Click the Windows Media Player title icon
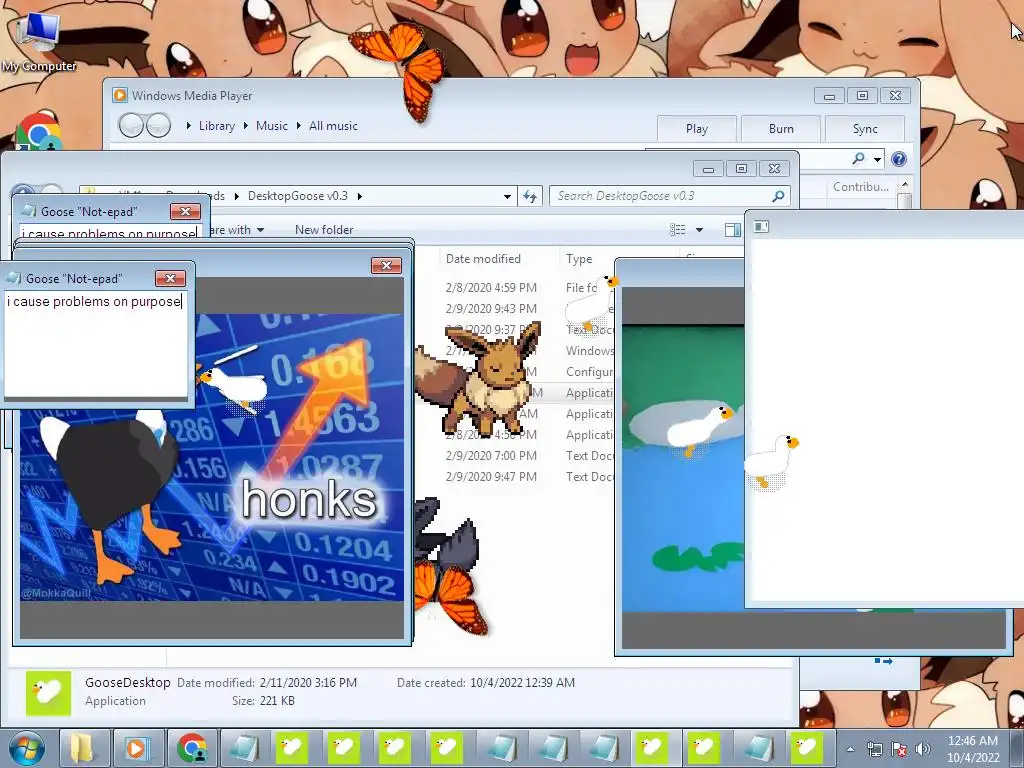Viewport: 1024px width, 768px height. [x=120, y=95]
